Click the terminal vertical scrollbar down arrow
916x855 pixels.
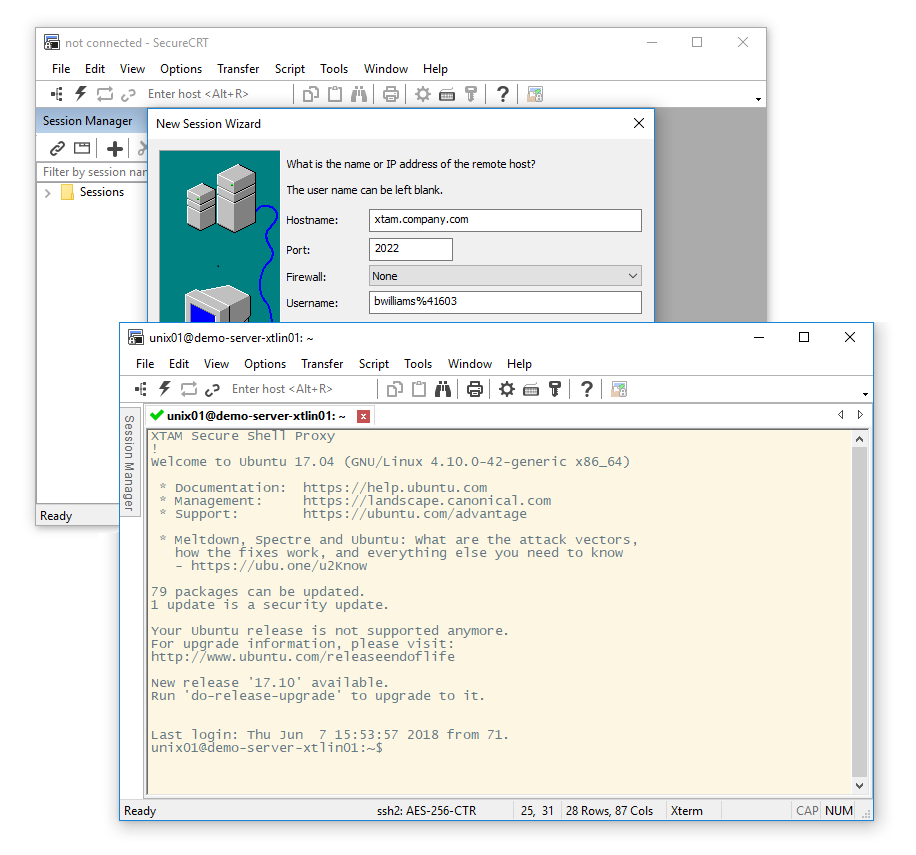coord(860,787)
